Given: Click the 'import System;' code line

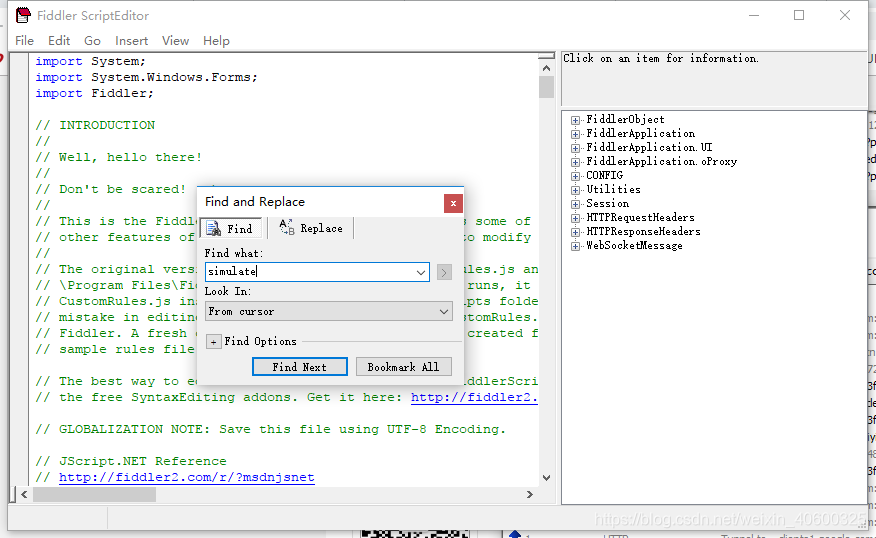Looking at the screenshot, I should click(x=90, y=61).
